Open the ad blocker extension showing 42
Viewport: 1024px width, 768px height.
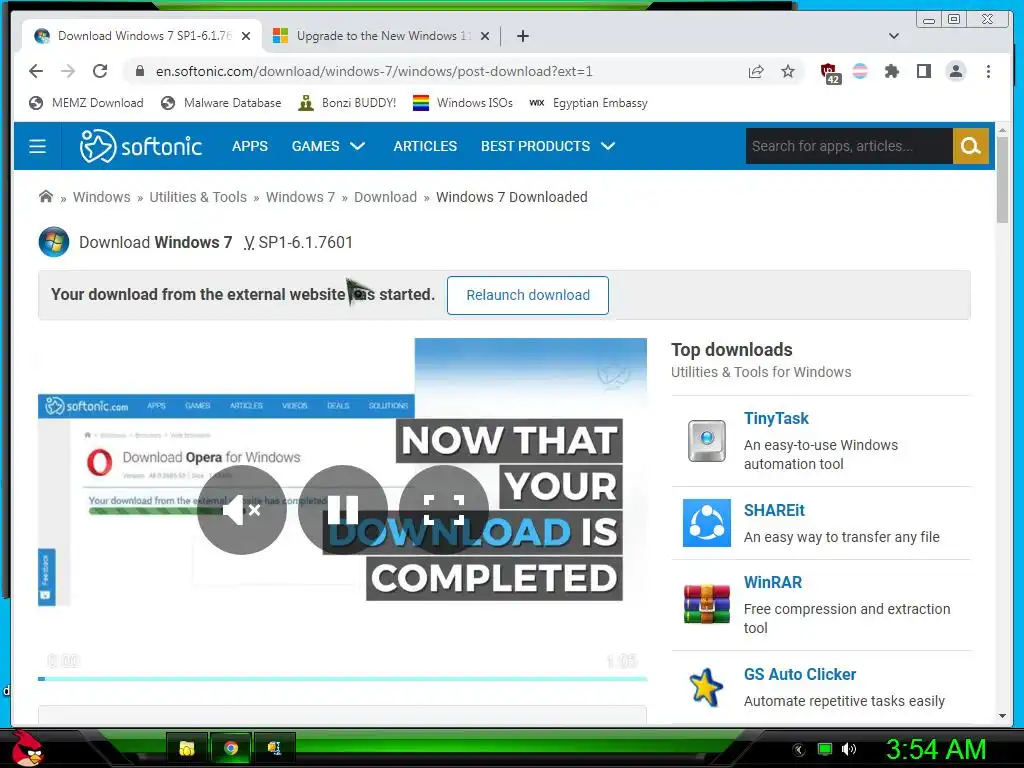point(829,72)
